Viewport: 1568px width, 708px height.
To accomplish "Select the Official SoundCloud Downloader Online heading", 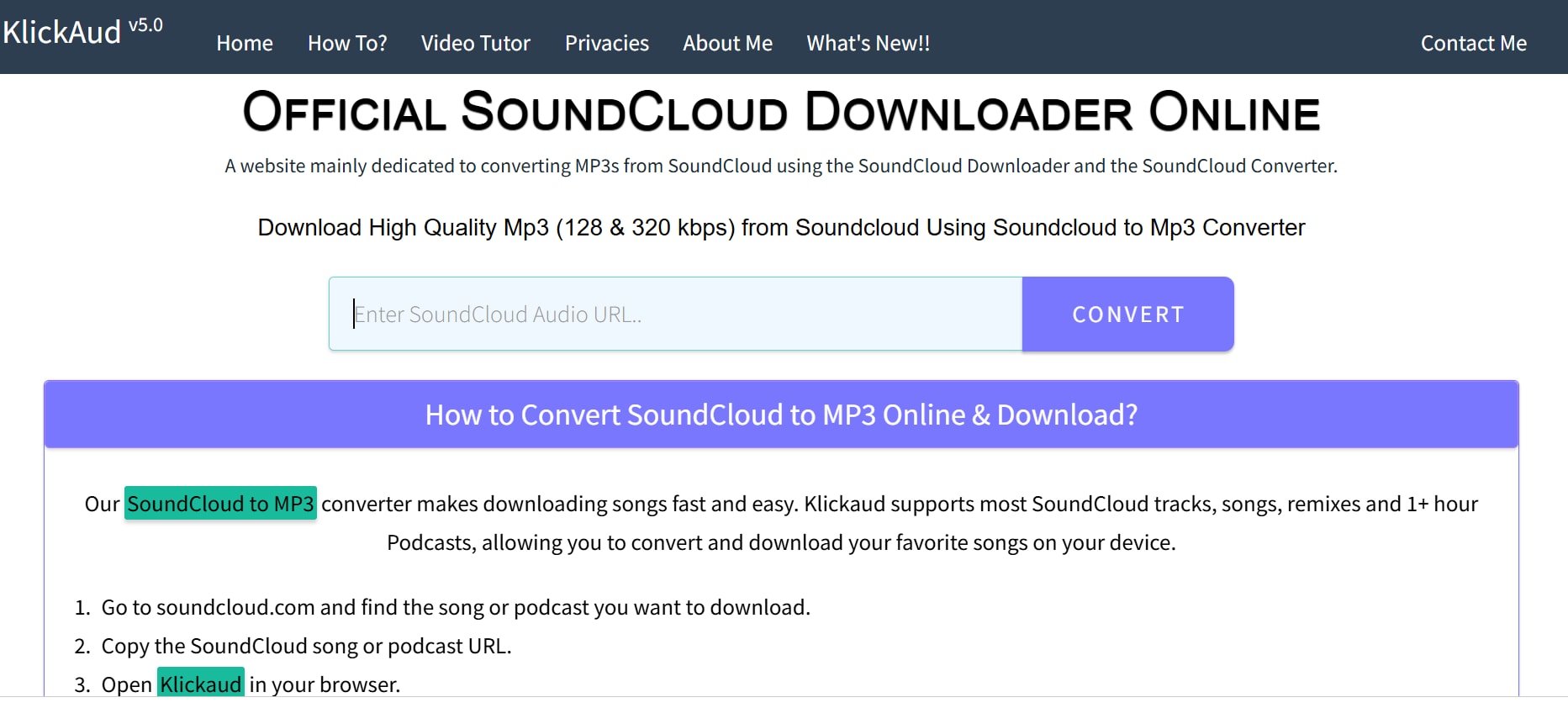I will pos(782,112).
